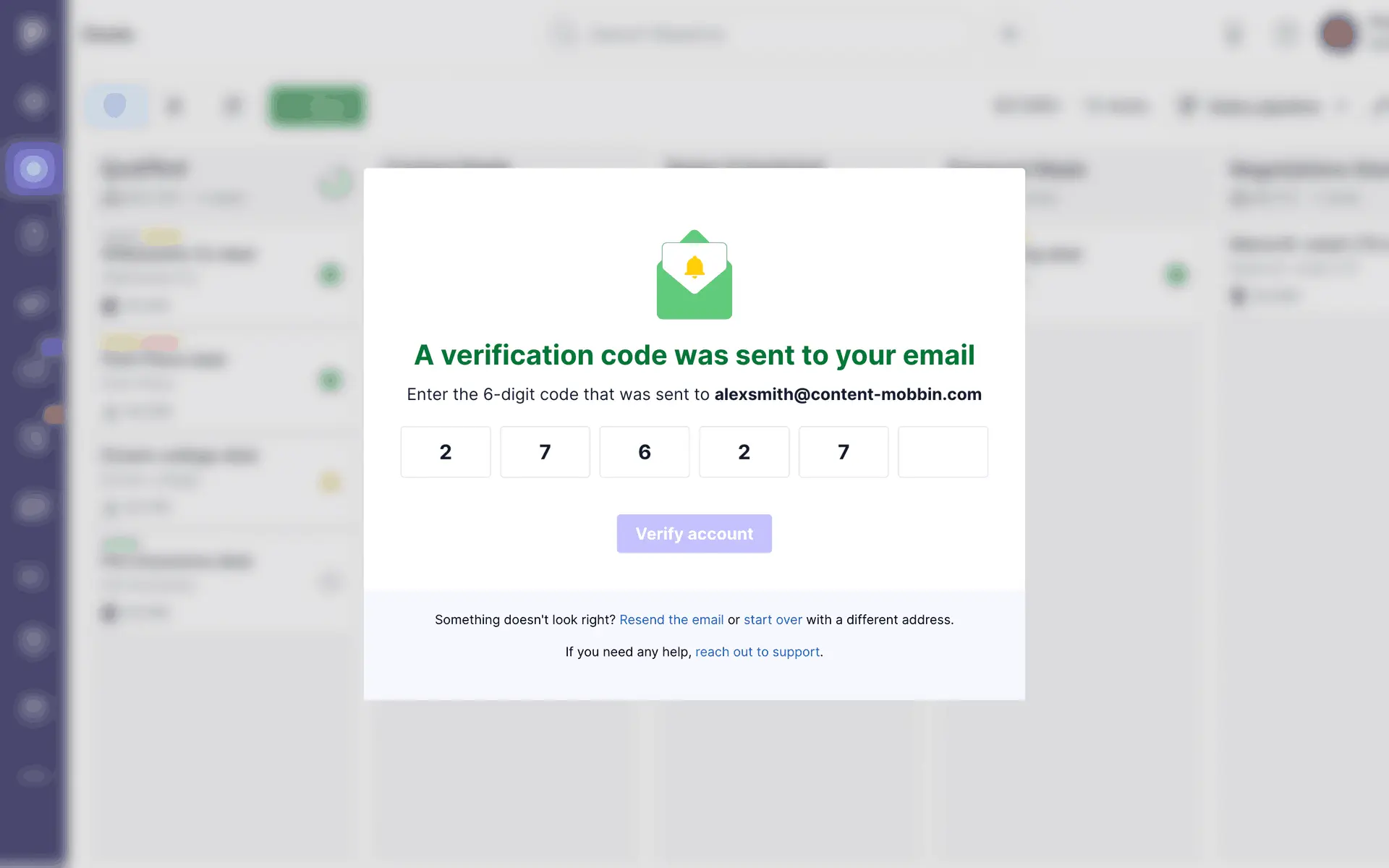Click the start over link
The height and width of the screenshot is (868, 1389).
click(x=773, y=620)
